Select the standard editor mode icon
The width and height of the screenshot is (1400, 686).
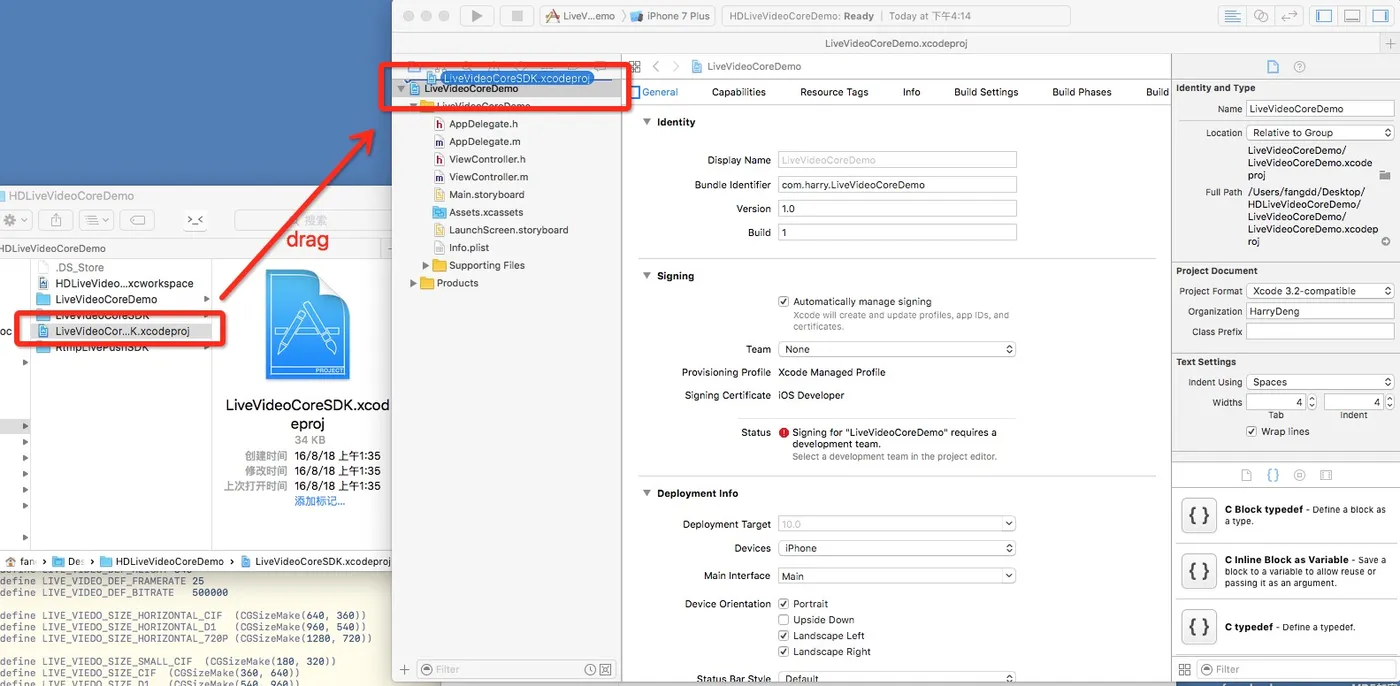(x=1233, y=16)
